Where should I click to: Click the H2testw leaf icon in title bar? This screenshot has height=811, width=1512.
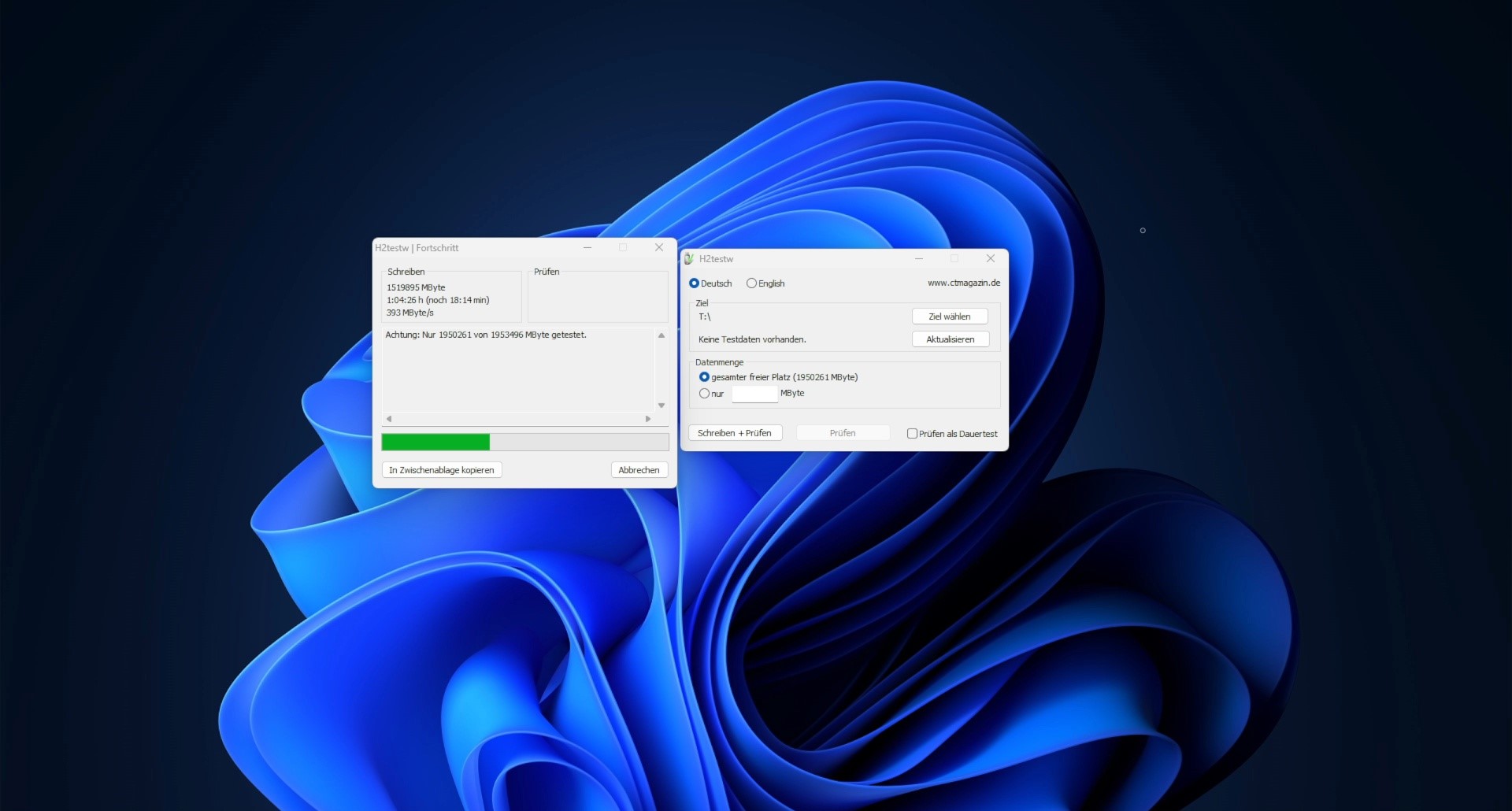[x=689, y=258]
